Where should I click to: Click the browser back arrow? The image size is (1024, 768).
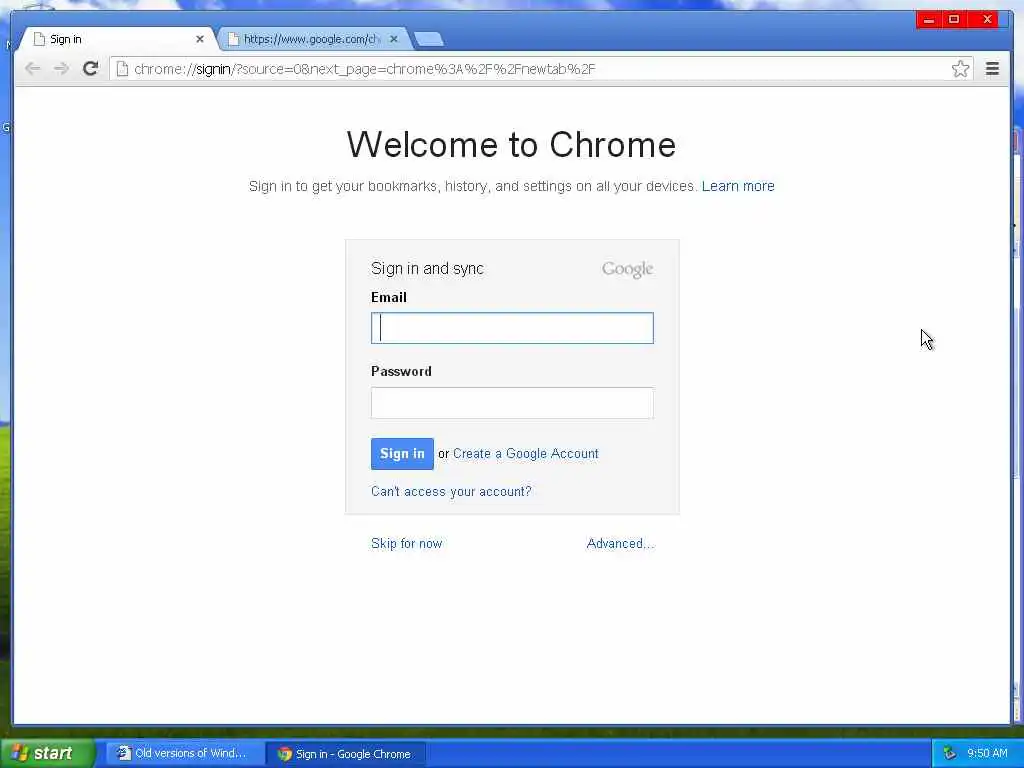click(x=33, y=69)
